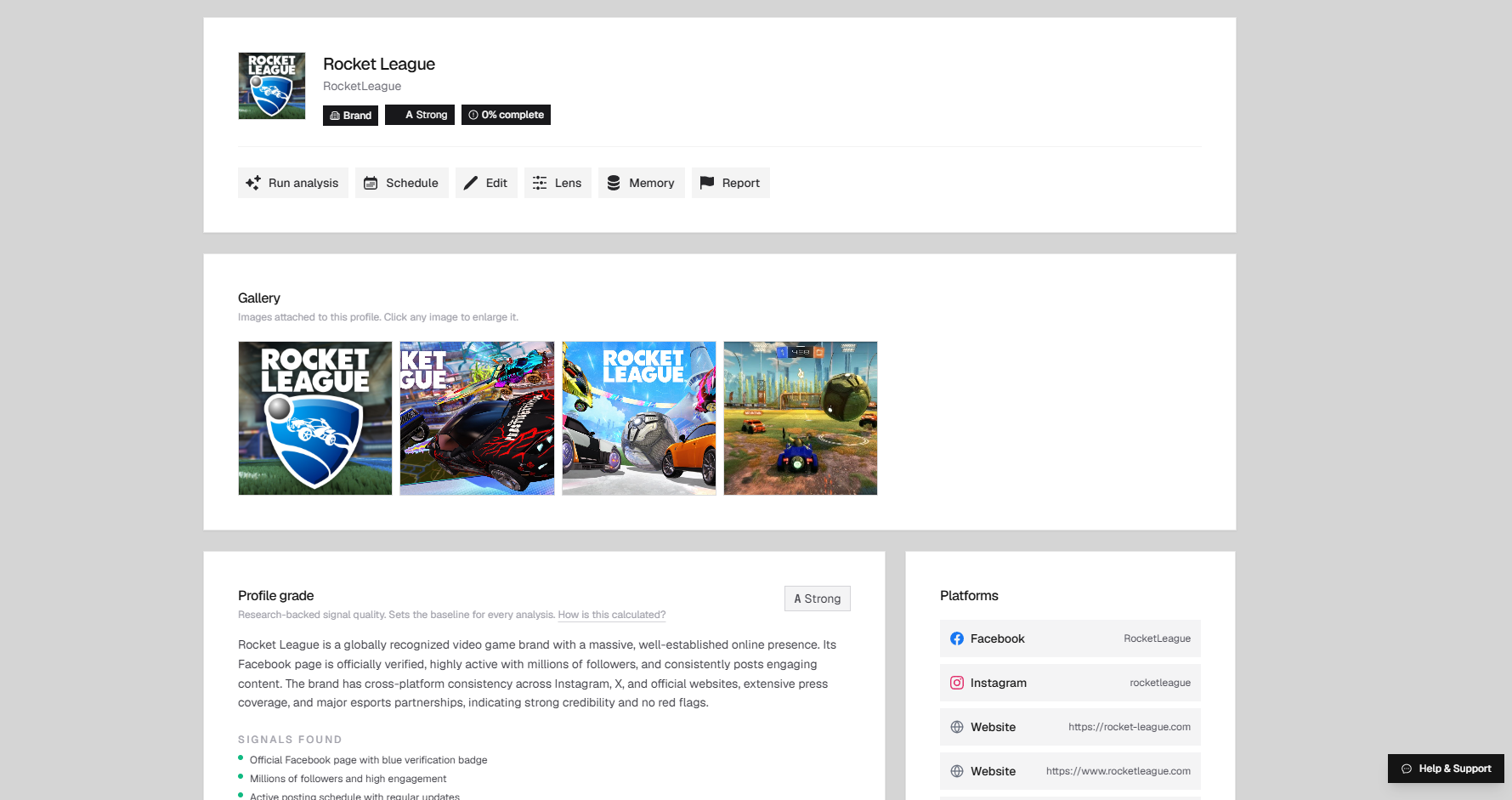Click the 'Profile grade' heading
This screenshot has height=800, width=1512.
tap(276, 595)
